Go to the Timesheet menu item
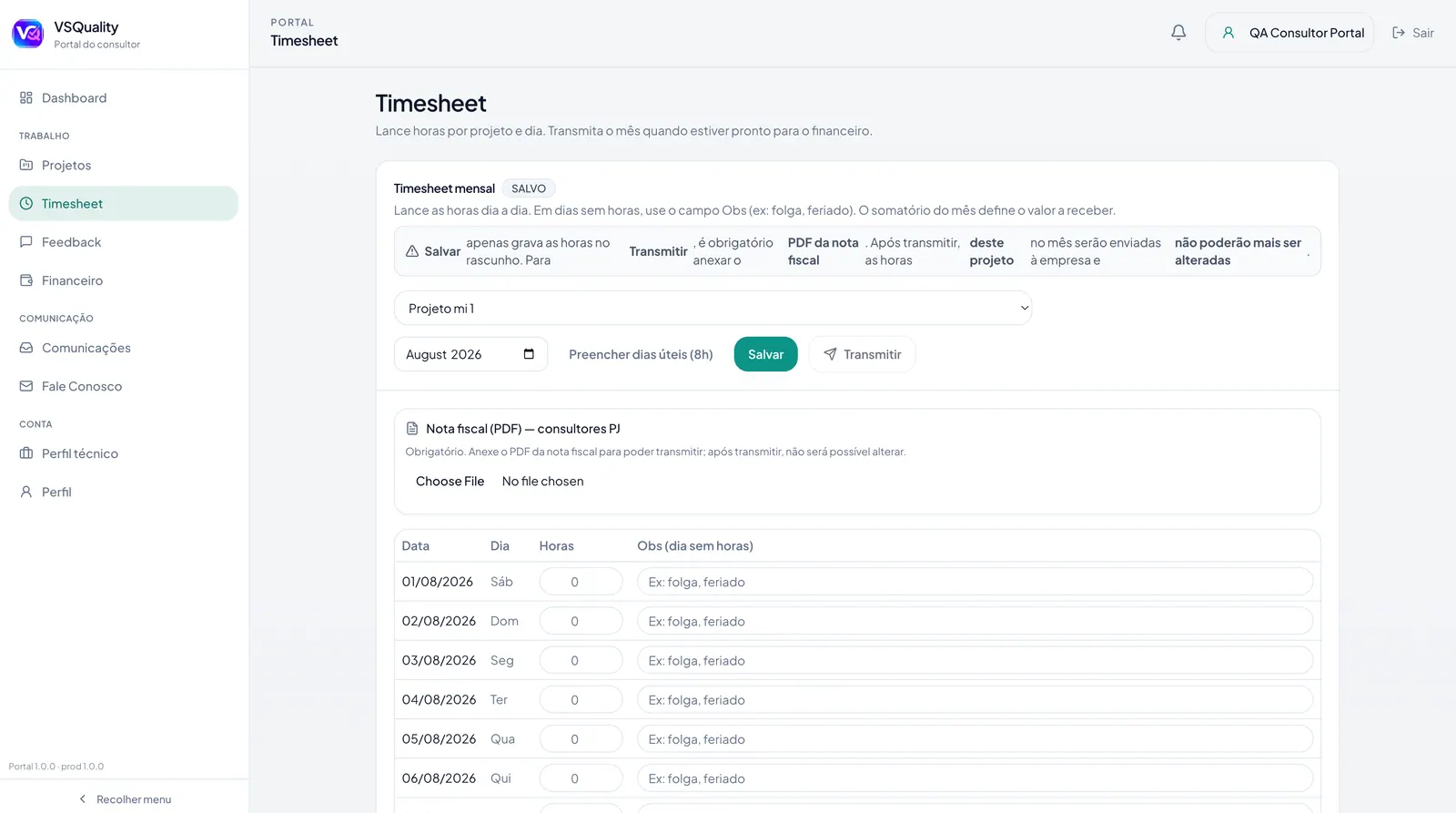Screen dimensions: 1456x813 point(124,204)
